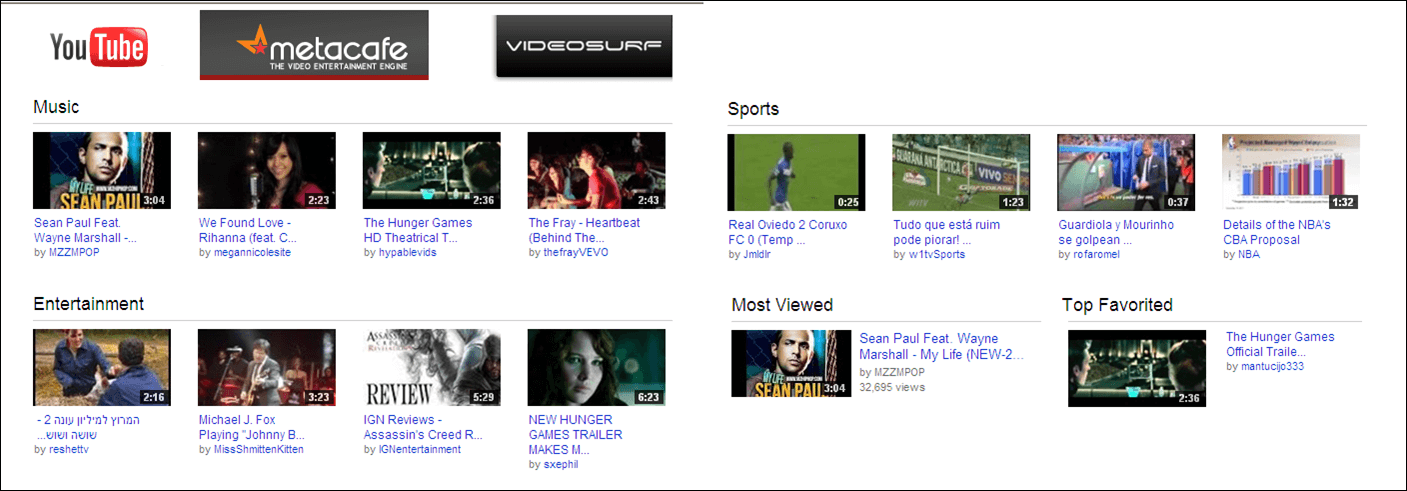Open Jmldlr uploader channel
This screenshot has width=1407, height=491.
click(x=757, y=254)
